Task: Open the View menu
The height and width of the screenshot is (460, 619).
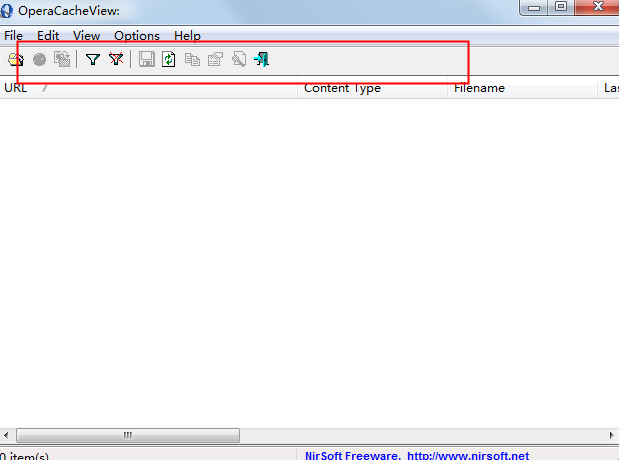Action: tap(86, 36)
